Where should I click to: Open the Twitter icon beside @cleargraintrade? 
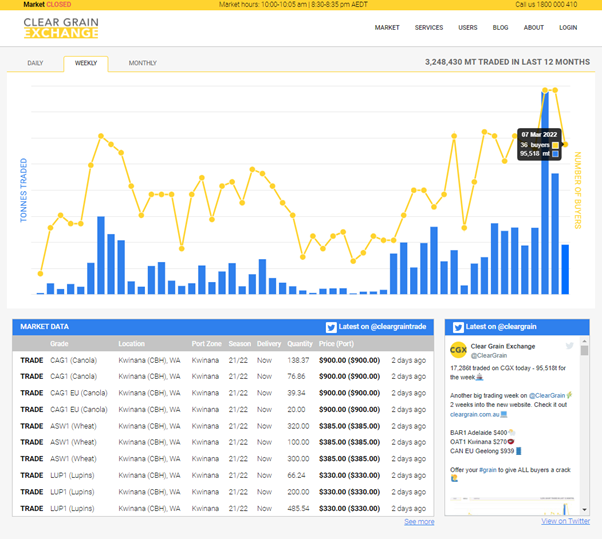pyautogui.click(x=331, y=327)
